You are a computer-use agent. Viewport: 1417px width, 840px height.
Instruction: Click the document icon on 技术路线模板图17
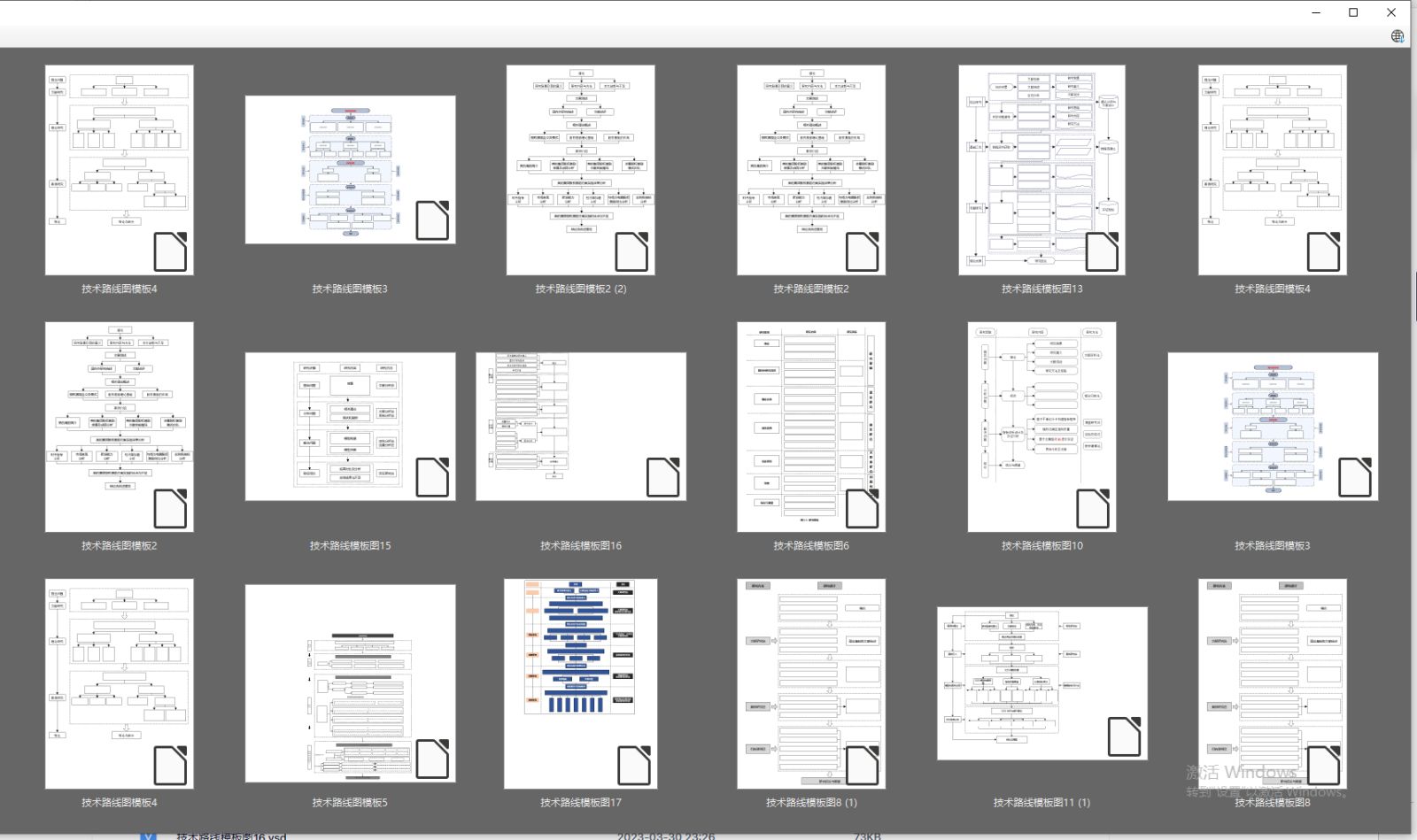634,766
